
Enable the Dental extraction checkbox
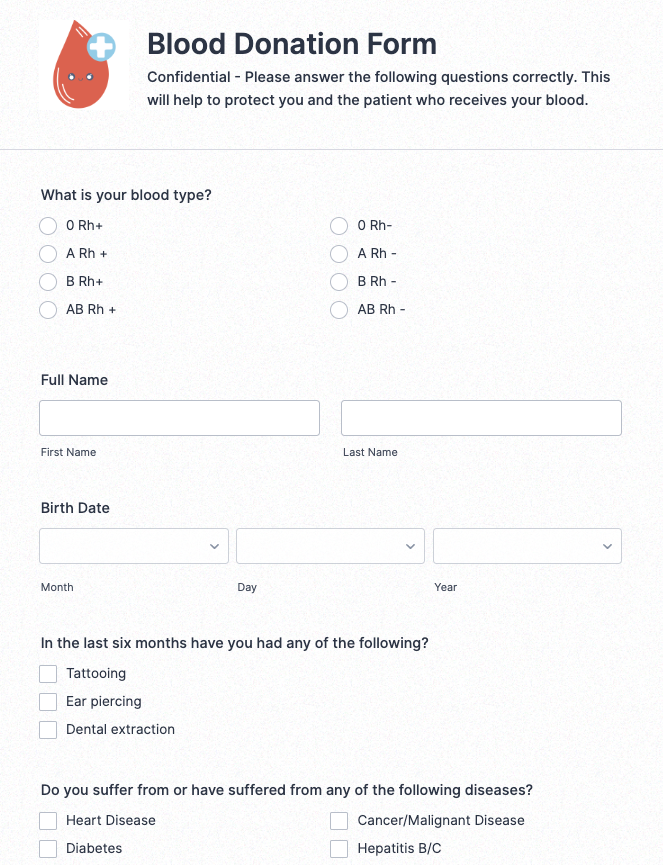point(47,729)
